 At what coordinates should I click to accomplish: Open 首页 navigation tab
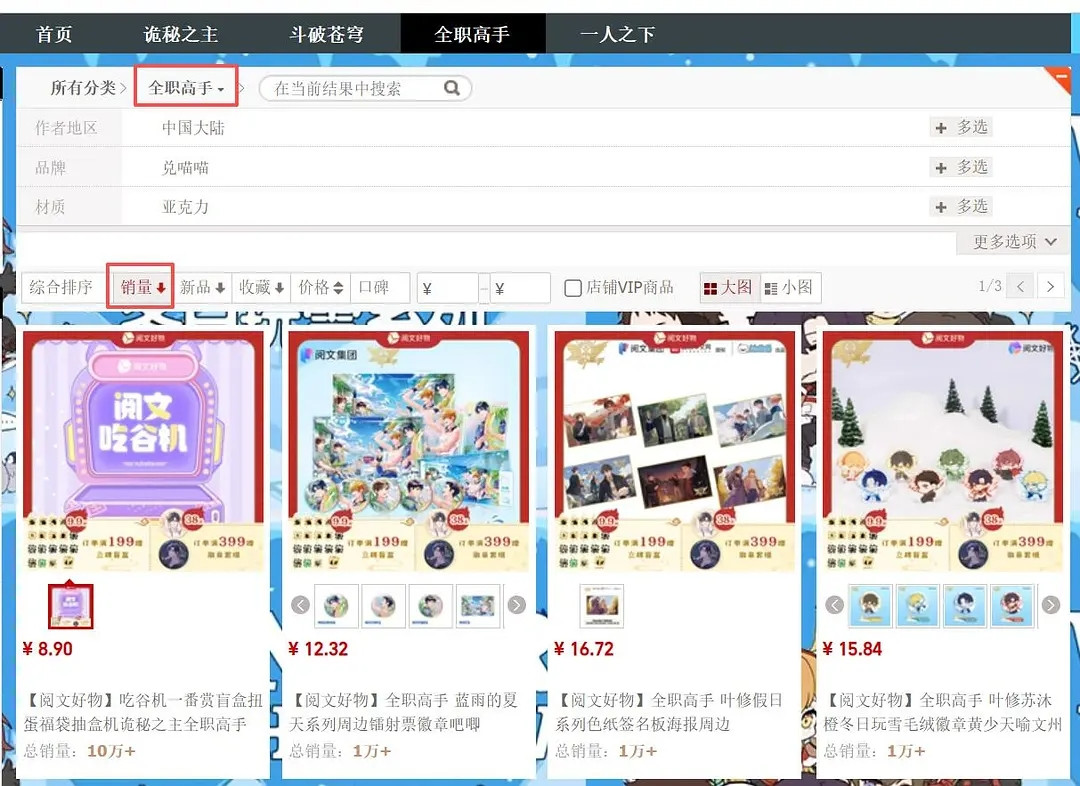tap(54, 34)
